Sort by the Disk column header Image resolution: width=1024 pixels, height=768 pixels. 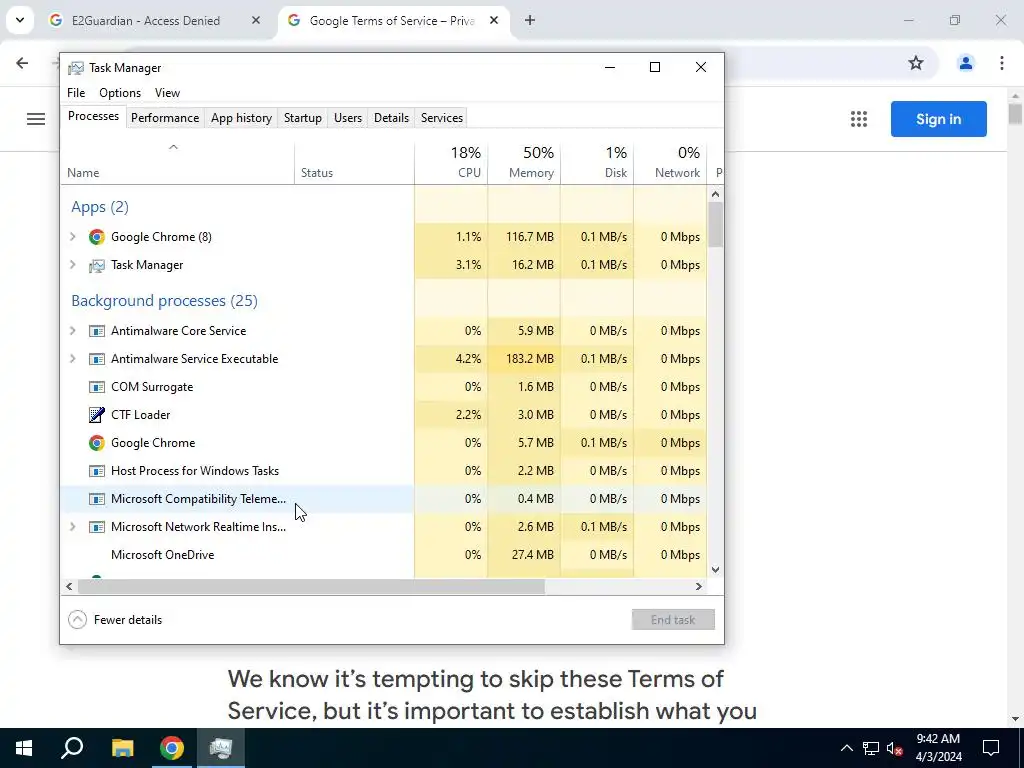(x=598, y=162)
